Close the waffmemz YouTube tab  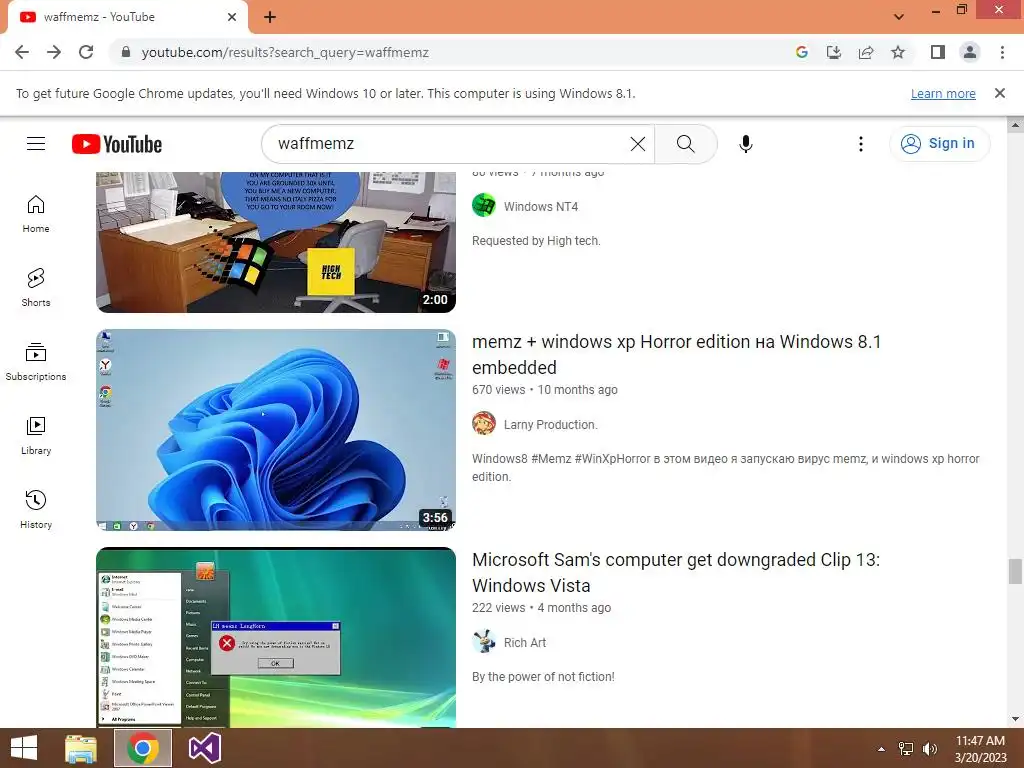coord(232,17)
